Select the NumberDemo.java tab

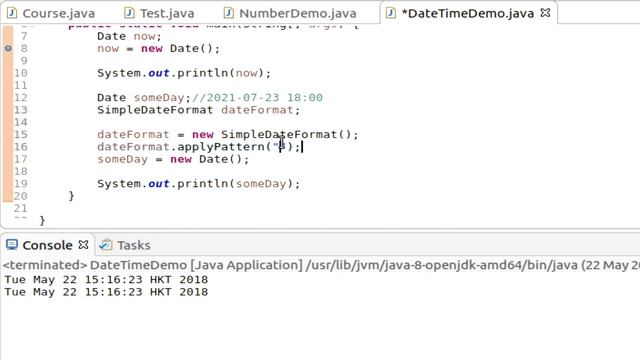(298, 13)
